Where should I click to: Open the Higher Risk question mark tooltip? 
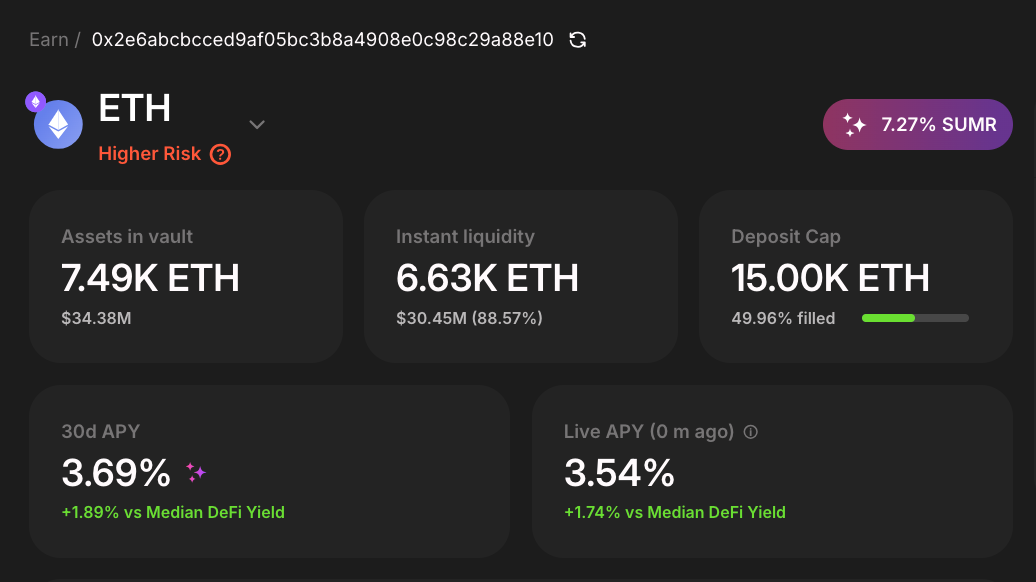click(x=221, y=154)
